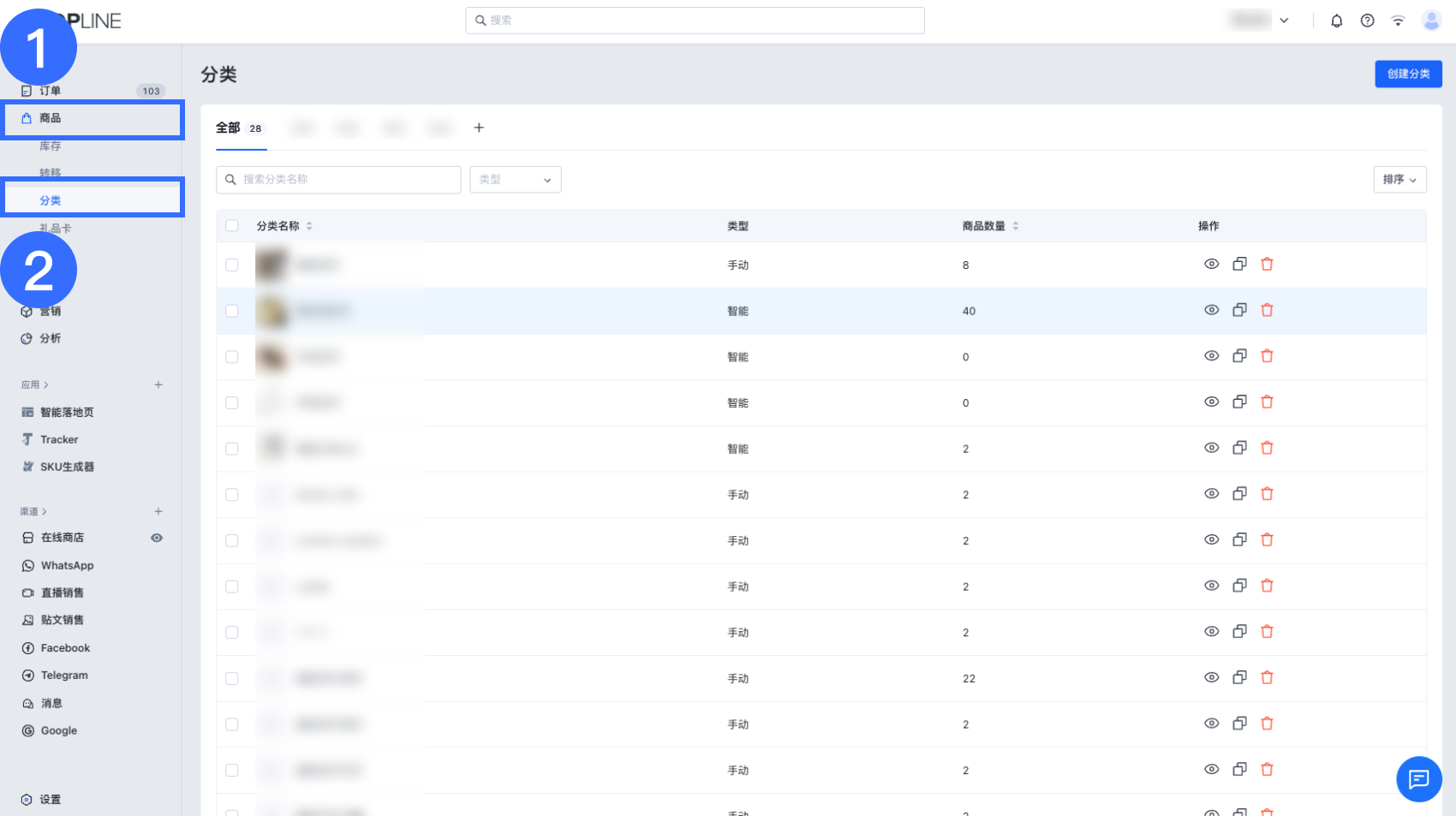The image size is (1456, 816).
Task: Expand the 渠道 channels section
Action: 33,511
